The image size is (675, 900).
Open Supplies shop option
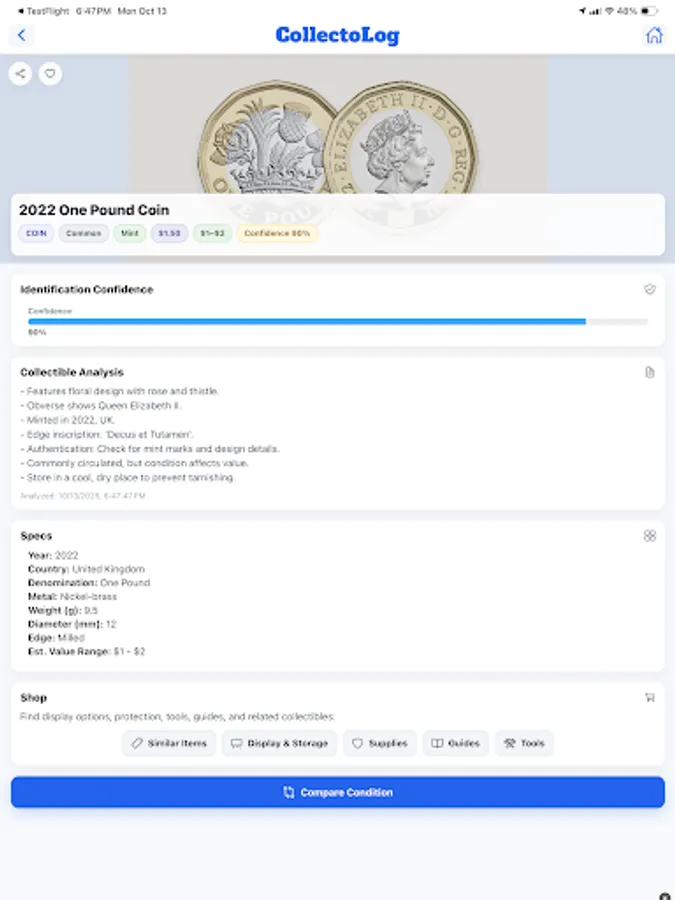(380, 743)
